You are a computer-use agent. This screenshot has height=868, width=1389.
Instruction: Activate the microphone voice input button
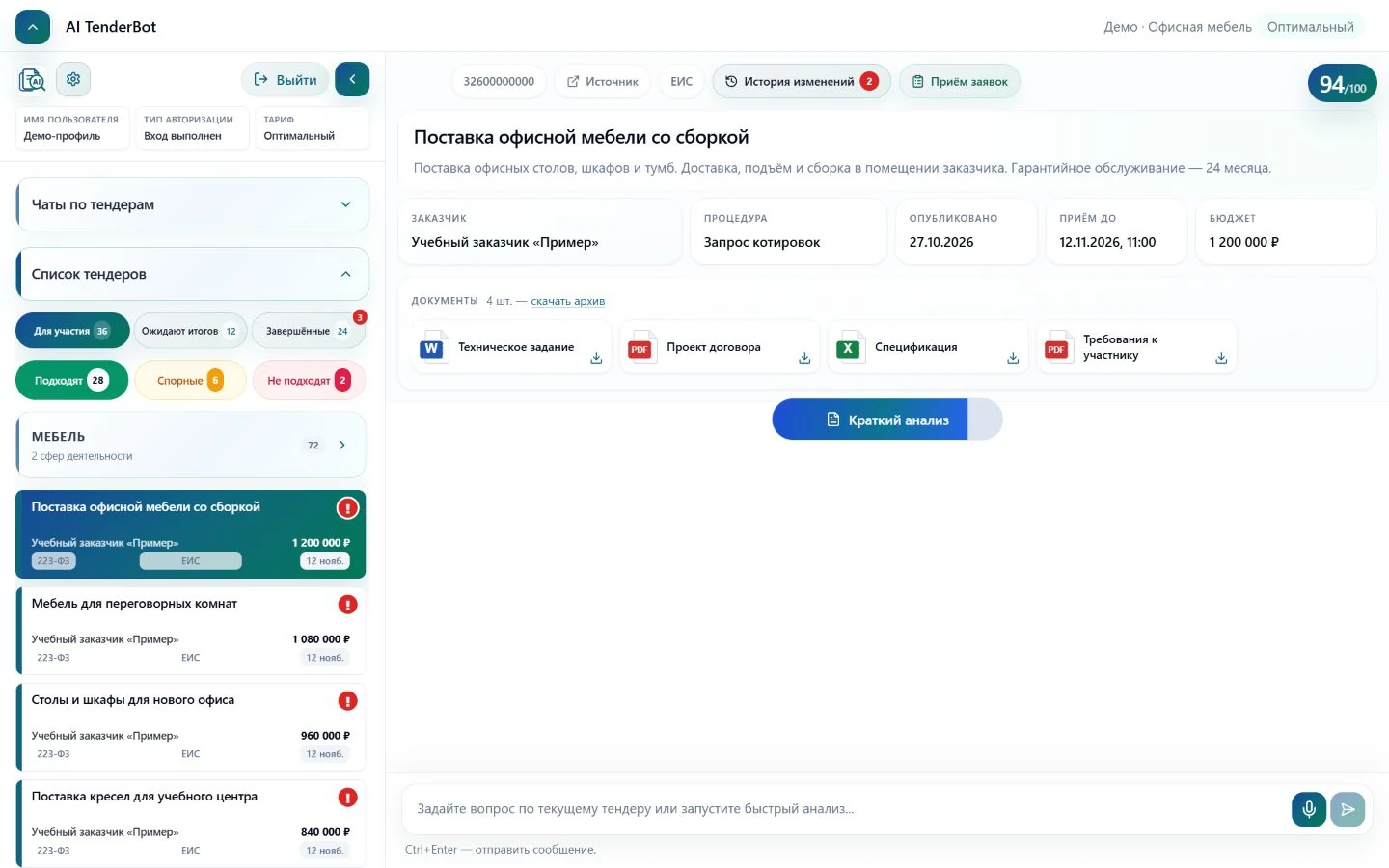(x=1309, y=809)
